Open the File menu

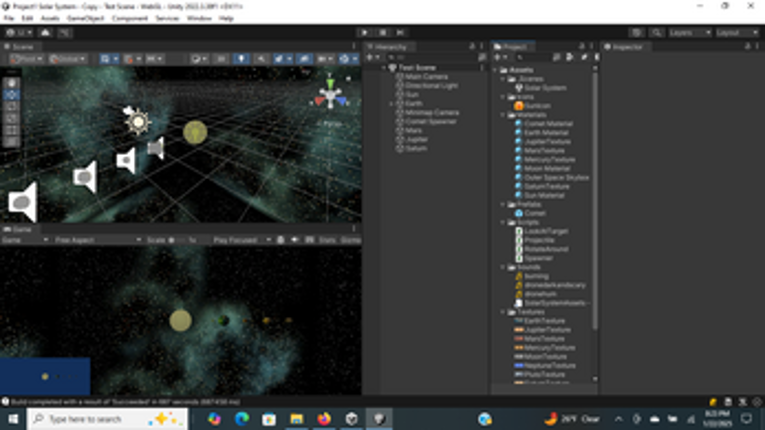click(9, 19)
